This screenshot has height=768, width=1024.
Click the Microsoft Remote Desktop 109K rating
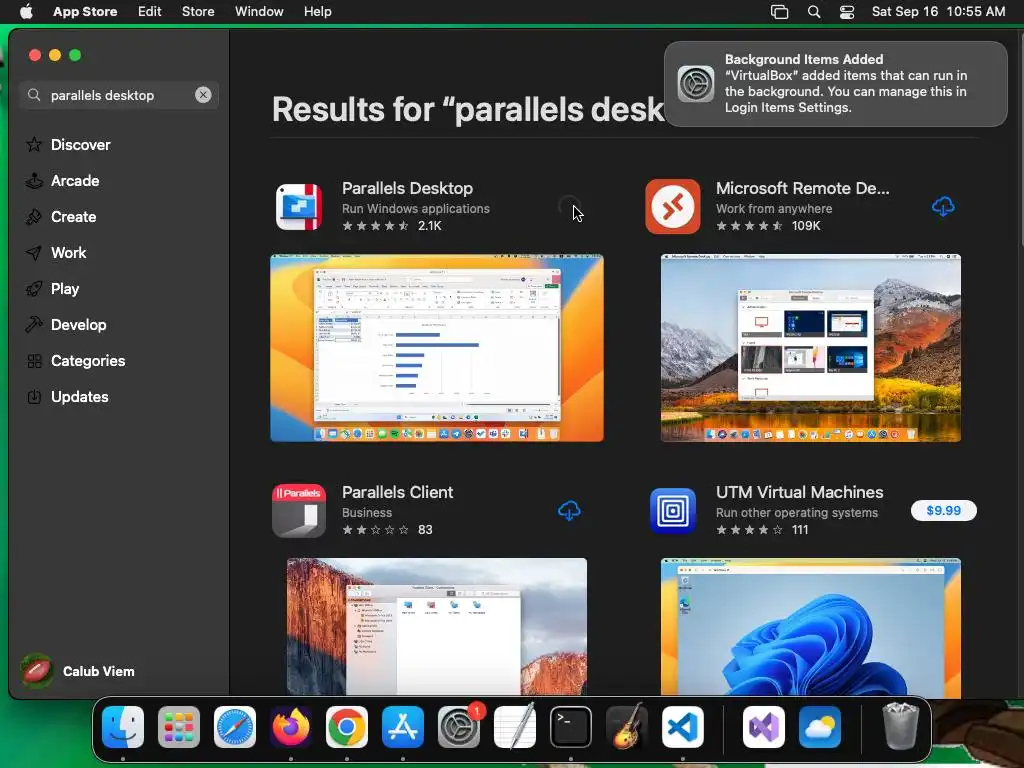point(768,226)
